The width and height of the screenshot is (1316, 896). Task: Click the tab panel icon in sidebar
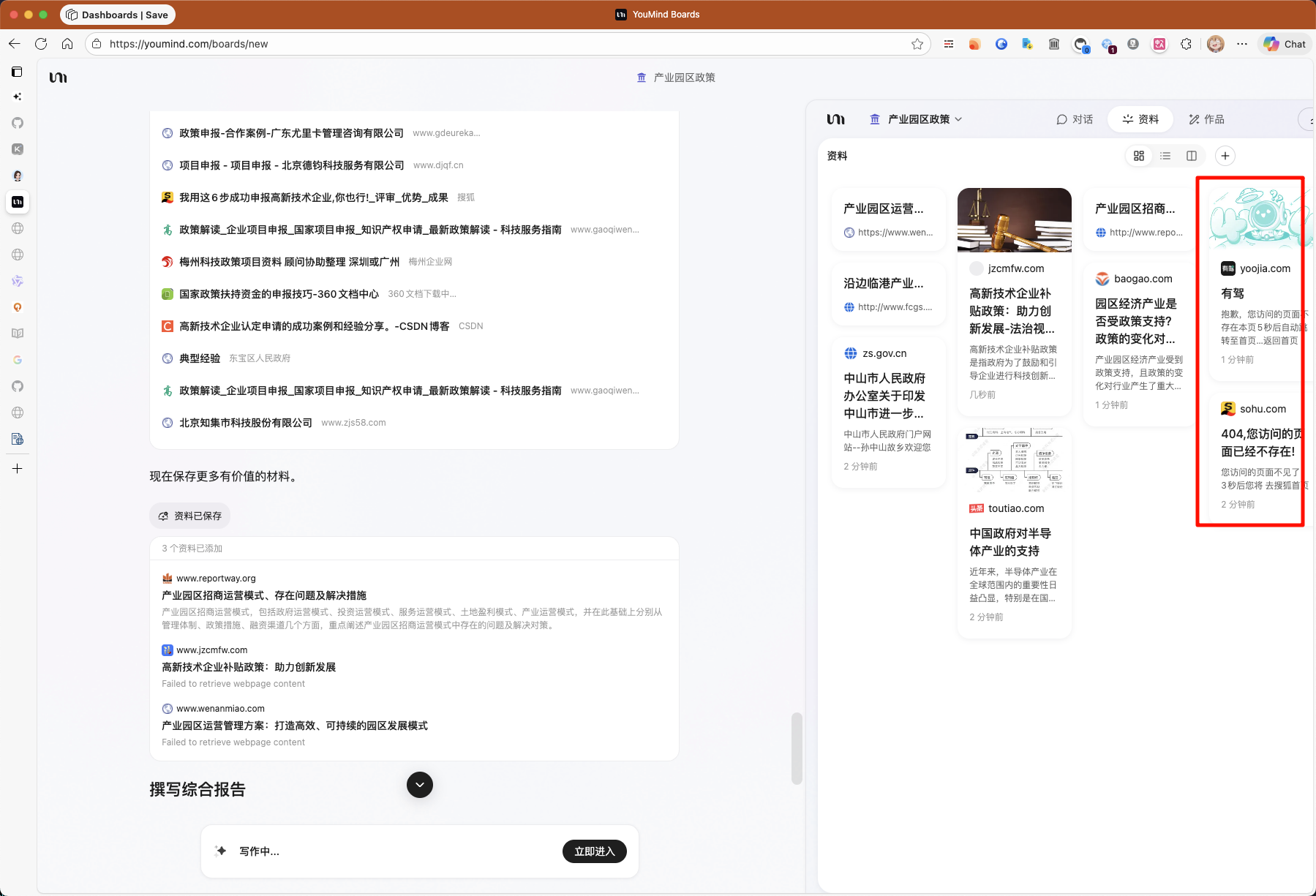tap(18, 72)
